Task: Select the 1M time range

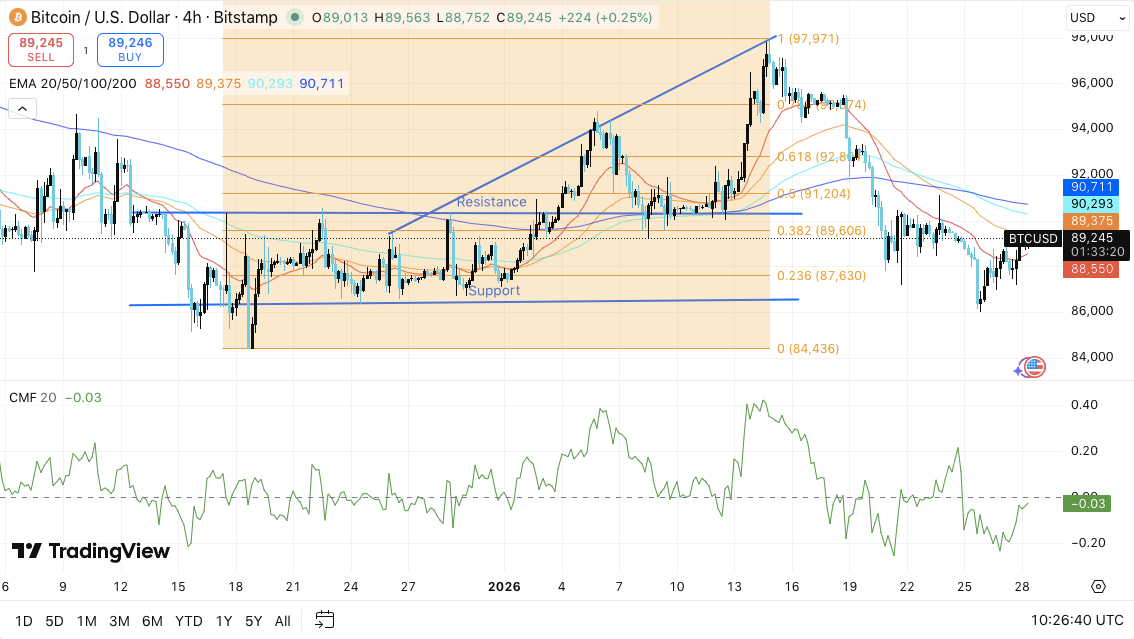Action: (86, 620)
